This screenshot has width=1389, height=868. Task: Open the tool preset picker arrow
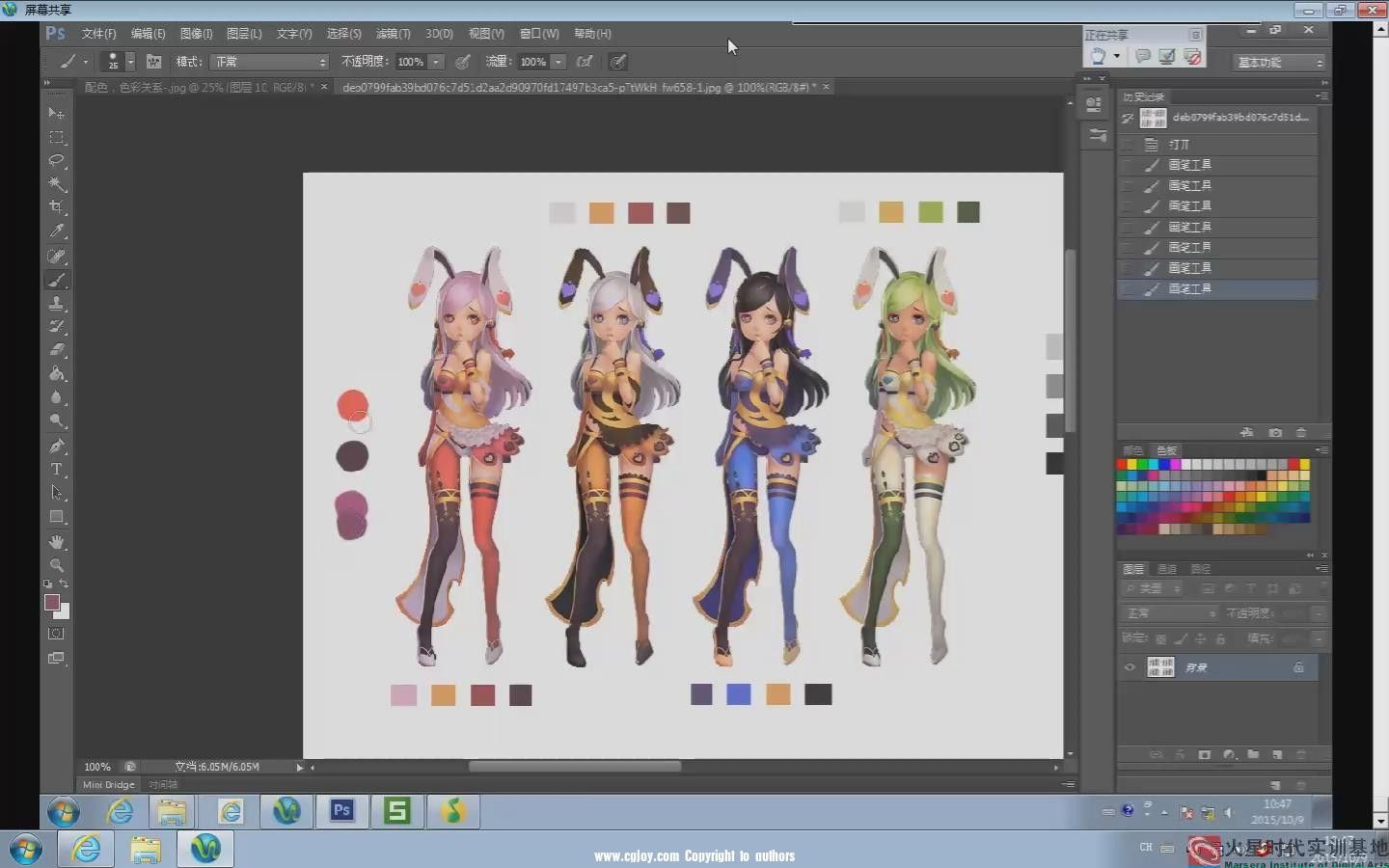click(85, 62)
